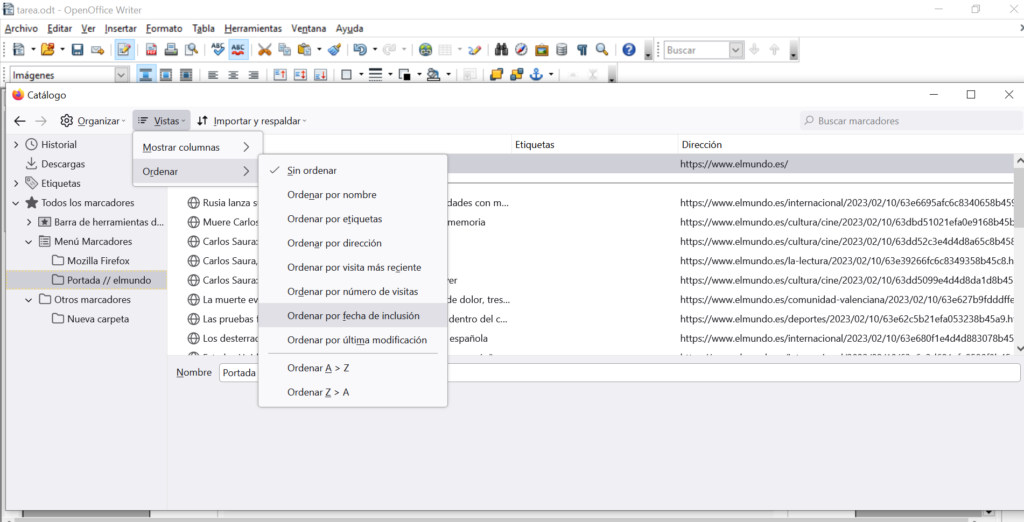
Task: Choose 'Ordenar A > Z' sort direction
Action: pos(318,368)
